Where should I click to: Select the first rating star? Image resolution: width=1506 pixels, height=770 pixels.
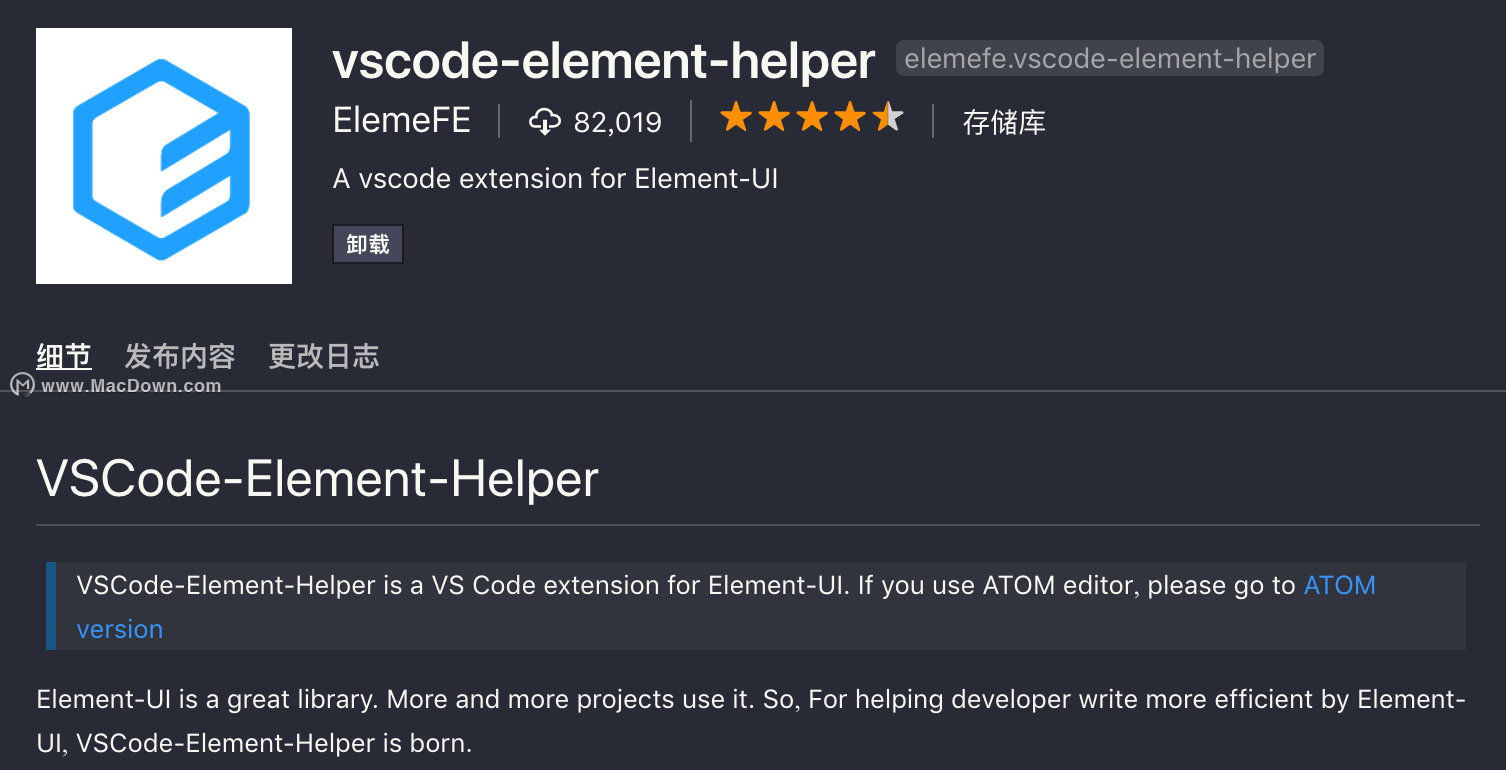736,118
